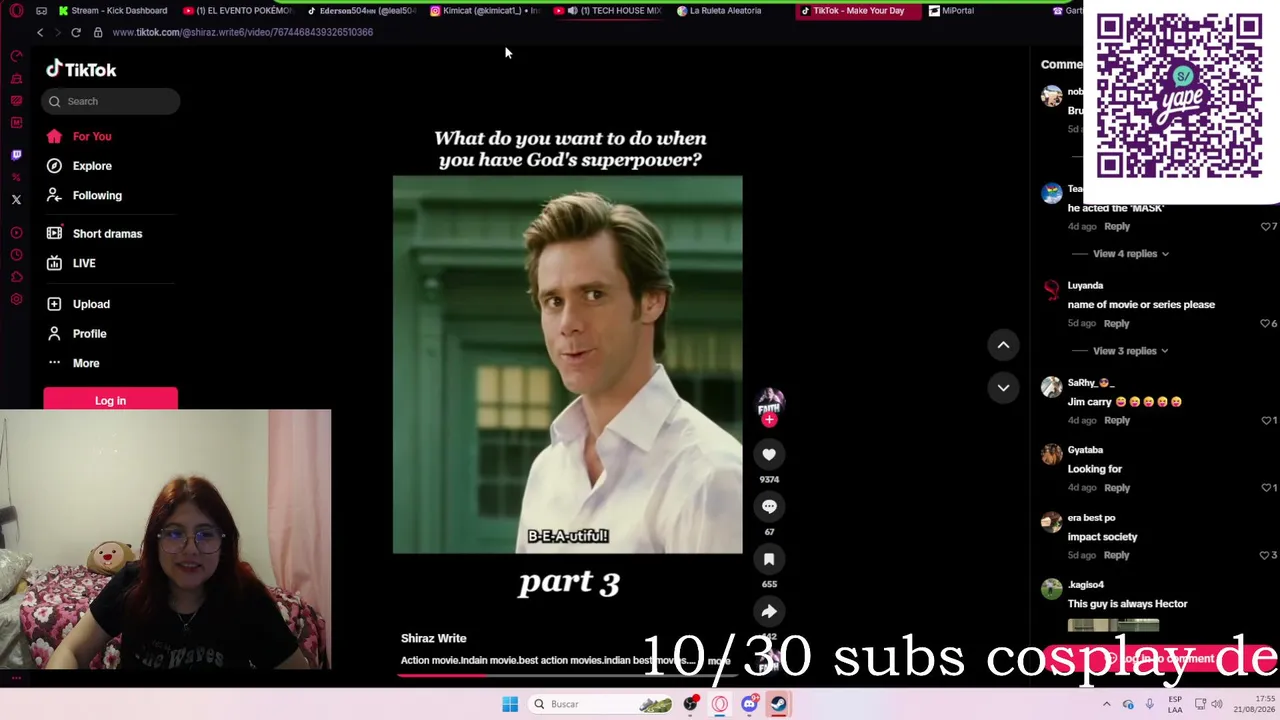
Task: Reply to the 'he acted the MASK' comment
Action: [1116, 227]
